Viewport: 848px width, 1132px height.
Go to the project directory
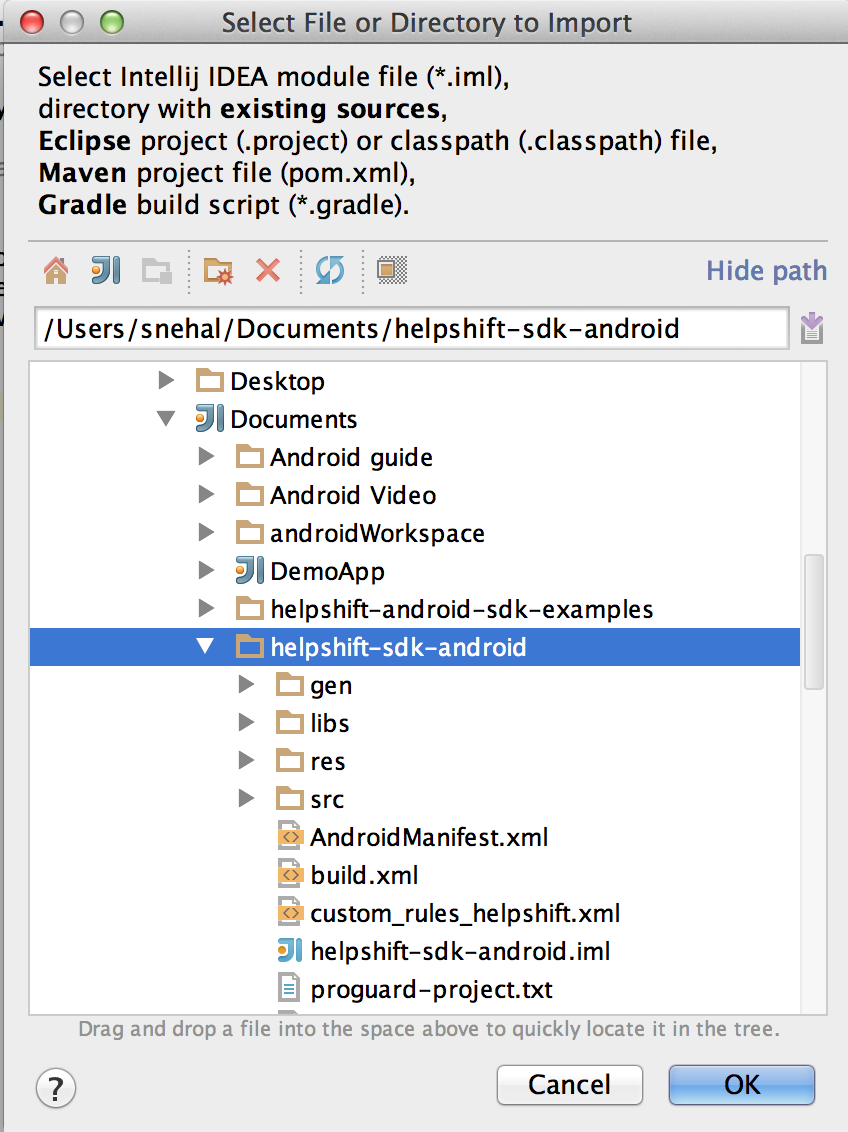106,270
